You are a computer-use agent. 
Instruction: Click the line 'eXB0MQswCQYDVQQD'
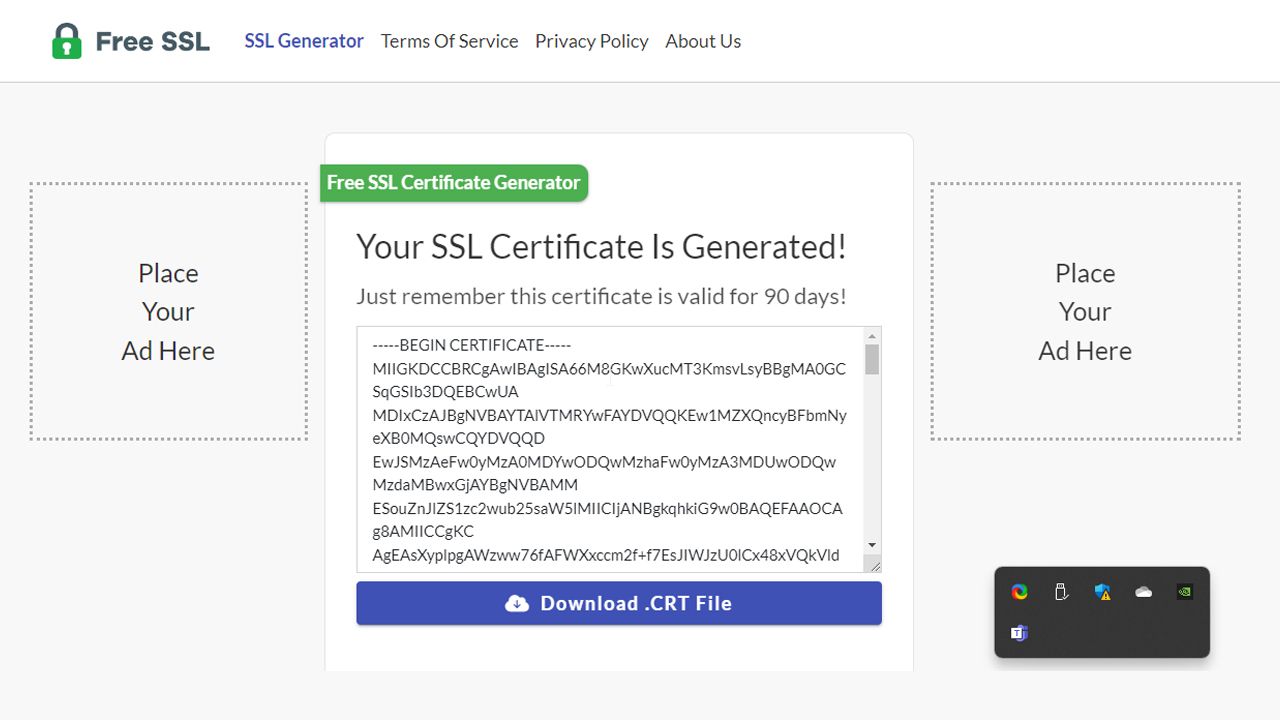tap(458, 438)
